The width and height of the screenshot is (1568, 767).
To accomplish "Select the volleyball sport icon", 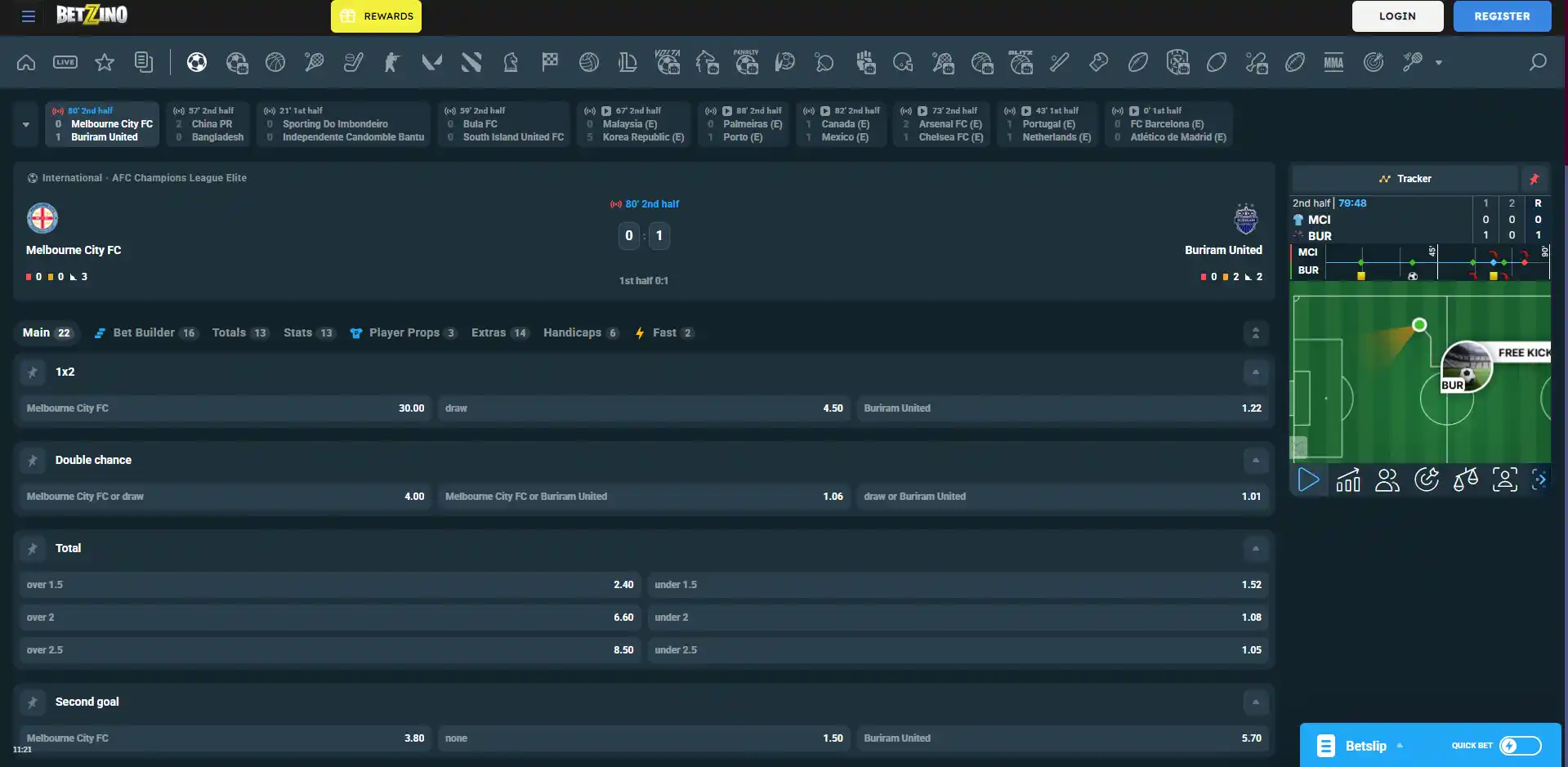I will click(589, 62).
